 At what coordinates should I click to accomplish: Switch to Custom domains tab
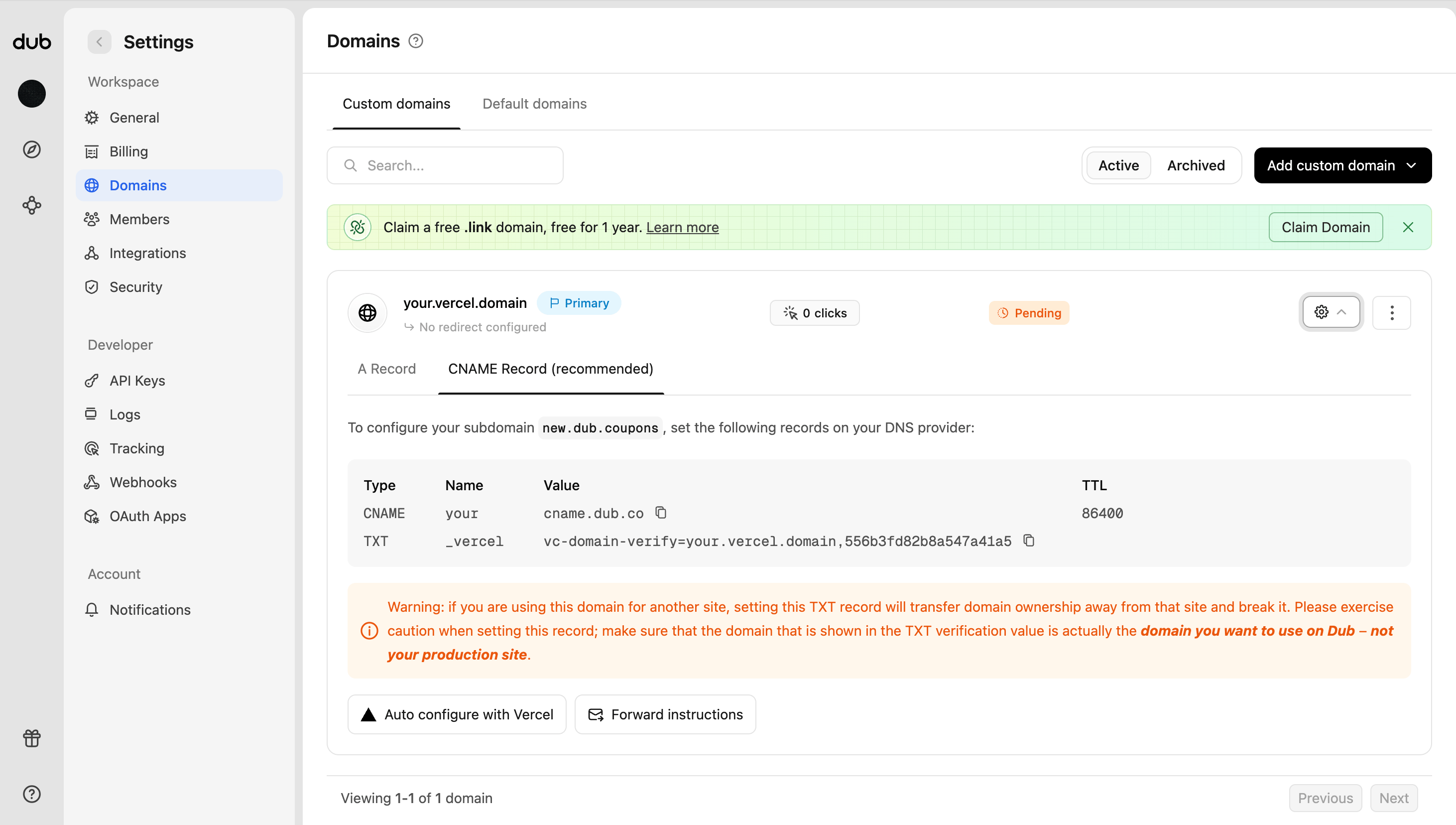396,104
